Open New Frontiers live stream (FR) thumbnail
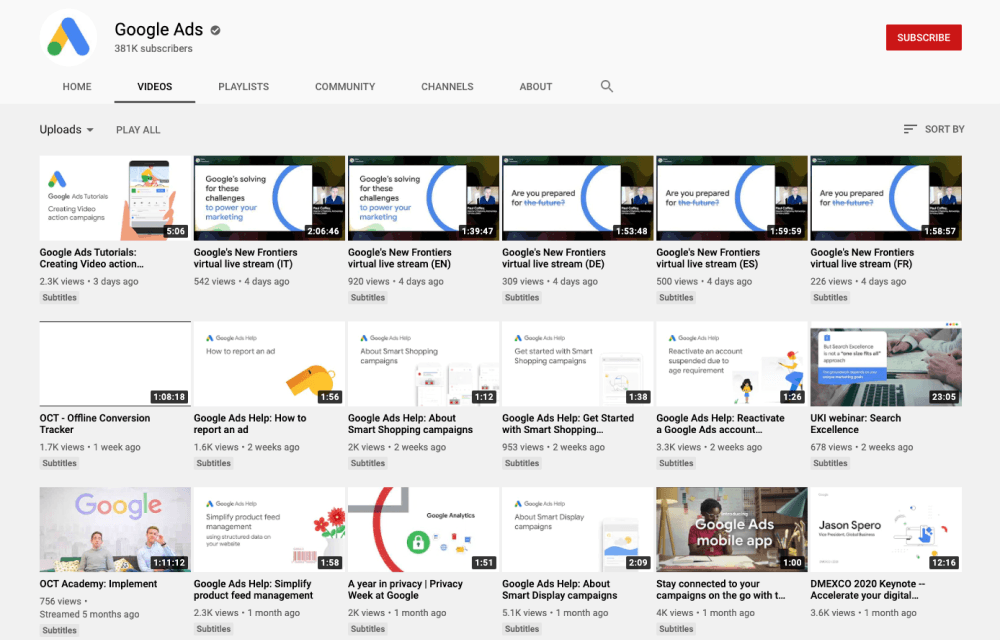1000x640 pixels. (x=886, y=198)
